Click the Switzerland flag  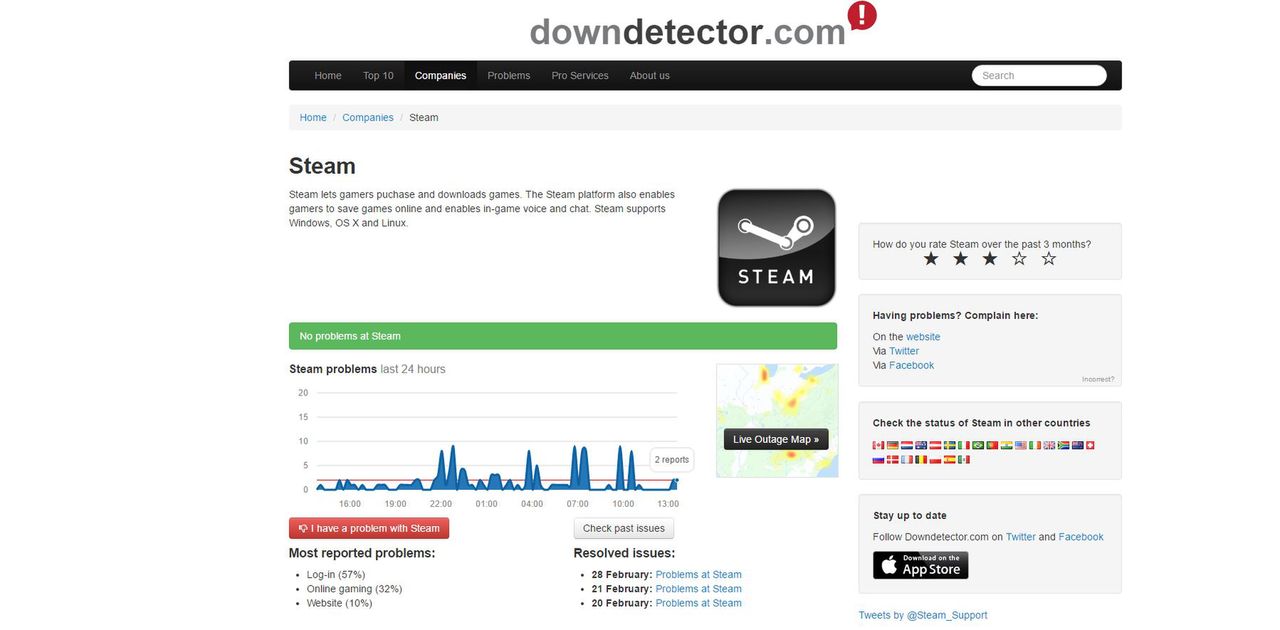pyautogui.click(x=1090, y=445)
